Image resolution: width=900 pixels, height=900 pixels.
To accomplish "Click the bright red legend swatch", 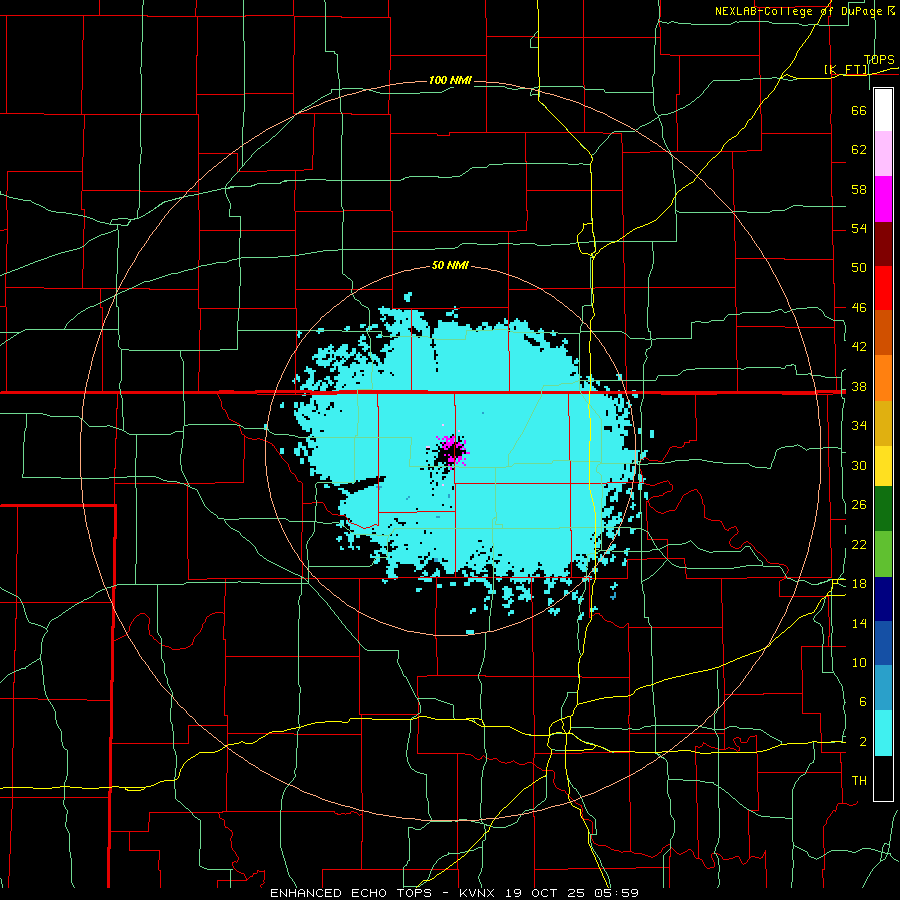I will coord(883,288).
